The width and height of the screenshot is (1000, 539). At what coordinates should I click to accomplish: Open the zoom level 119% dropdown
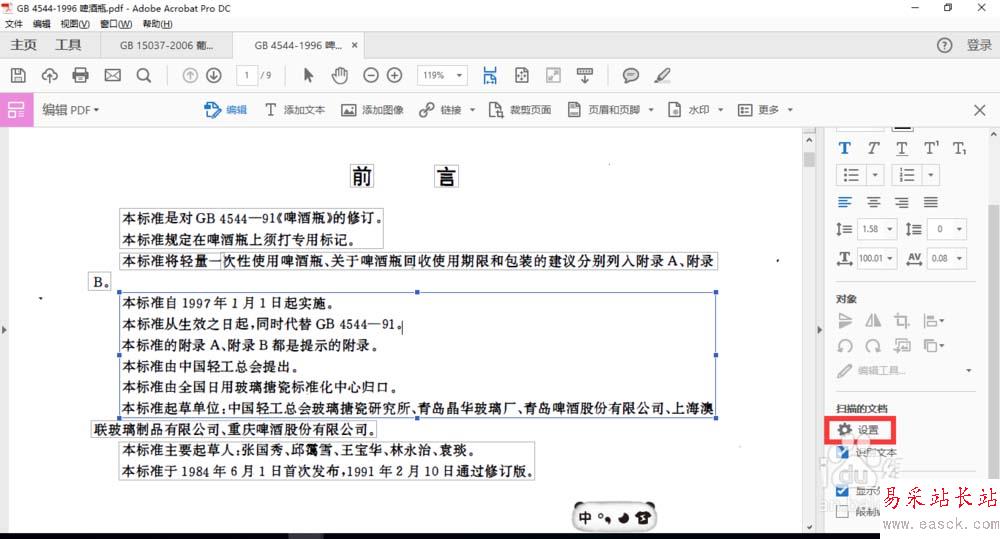(x=459, y=75)
